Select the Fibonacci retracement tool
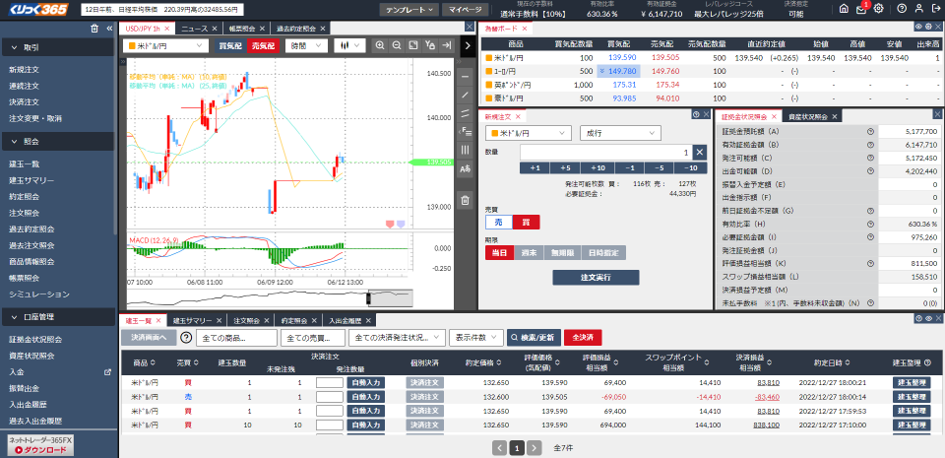Image resolution: width=945 pixels, height=458 pixels. pos(465,131)
